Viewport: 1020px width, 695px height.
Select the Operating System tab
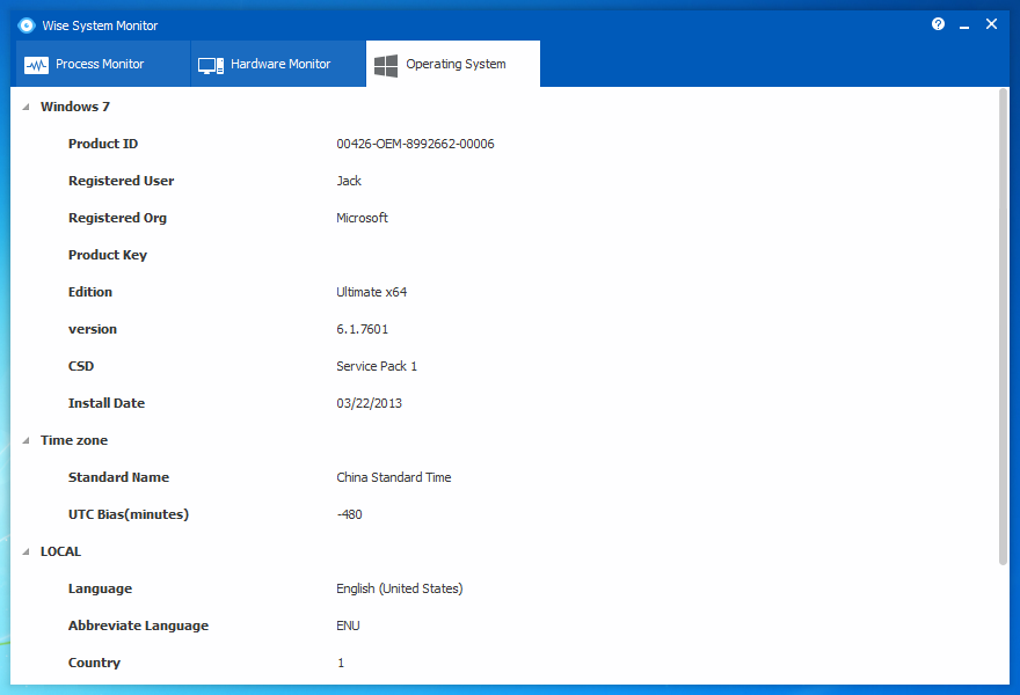tap(453, 64)
